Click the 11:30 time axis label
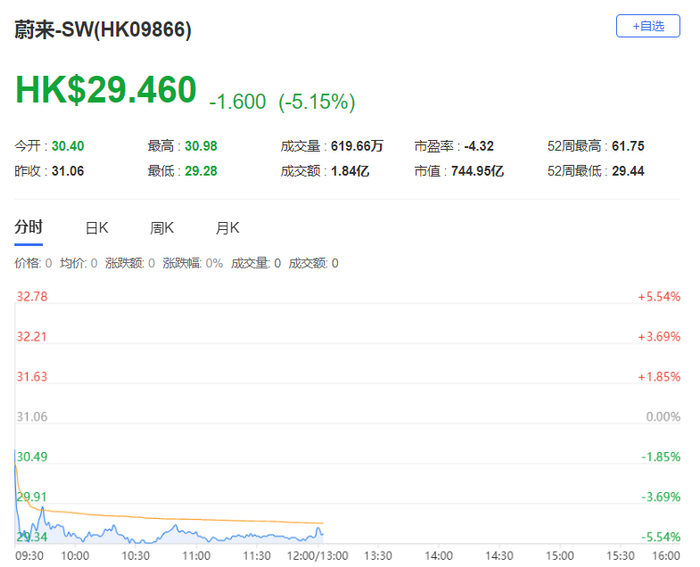Image resolution: width=700 pixels, height=567 pixels. (x=257, y=556)
